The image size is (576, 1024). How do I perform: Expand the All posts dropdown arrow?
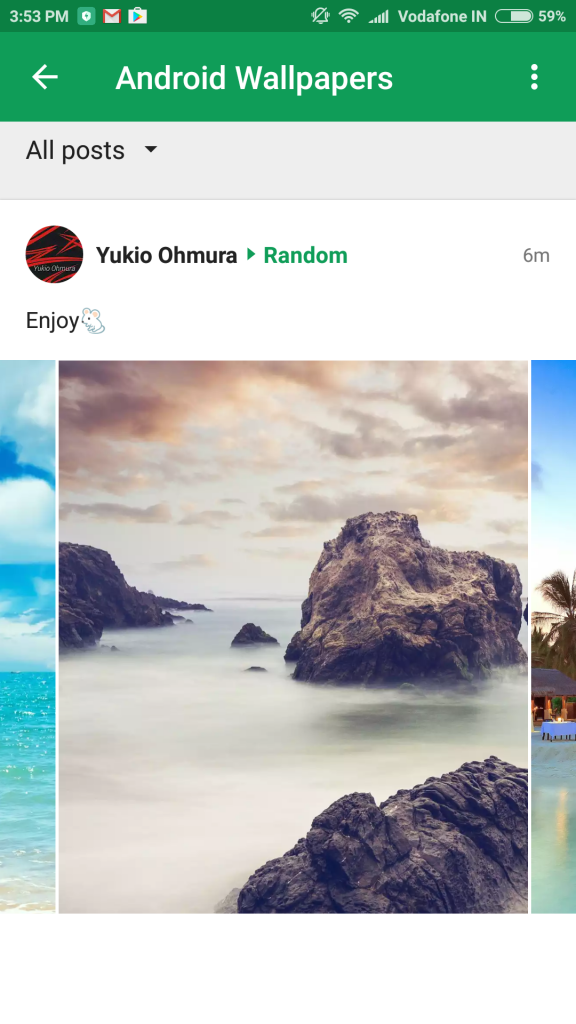point(151,150)
